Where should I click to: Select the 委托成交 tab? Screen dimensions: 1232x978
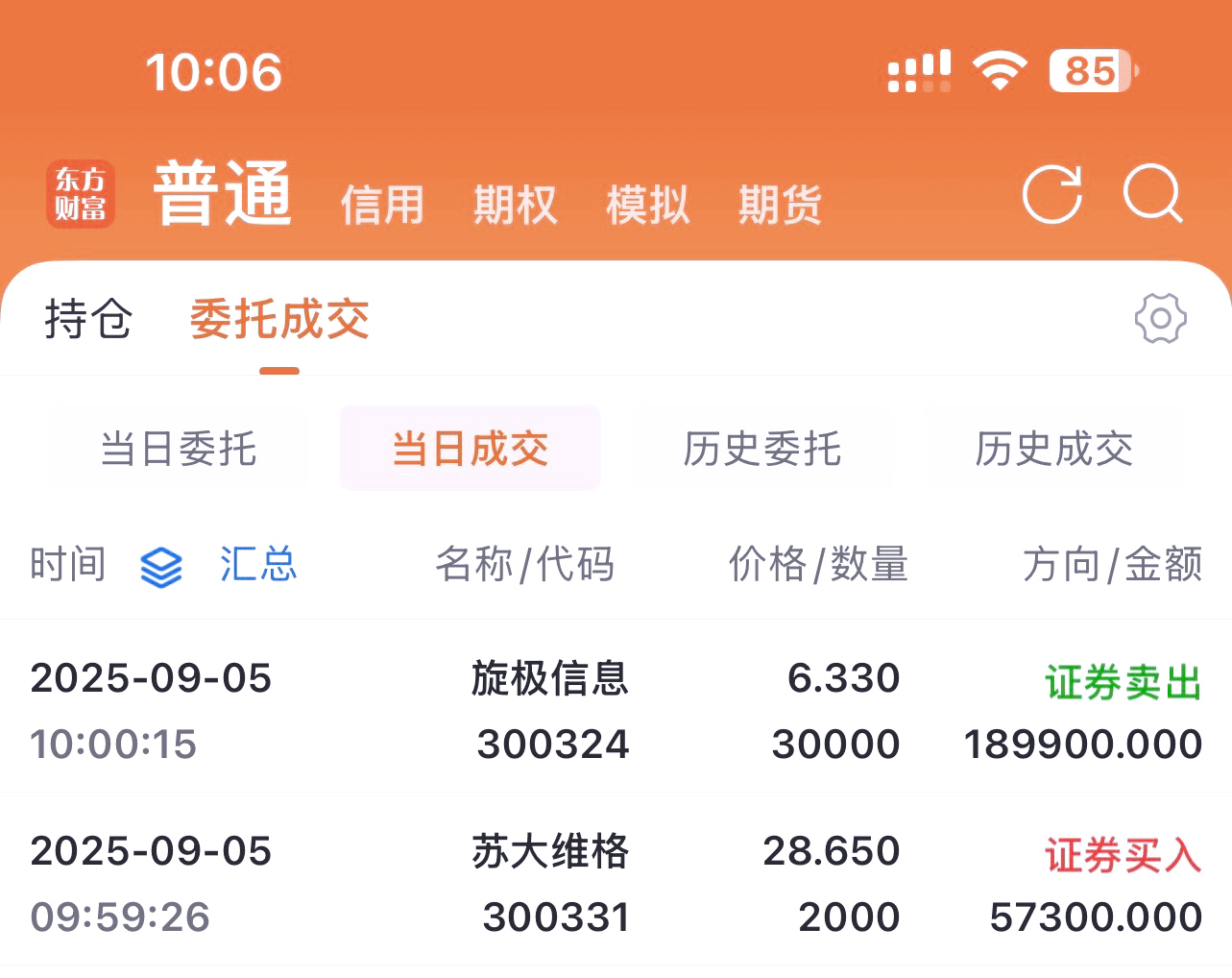(279, 319)
